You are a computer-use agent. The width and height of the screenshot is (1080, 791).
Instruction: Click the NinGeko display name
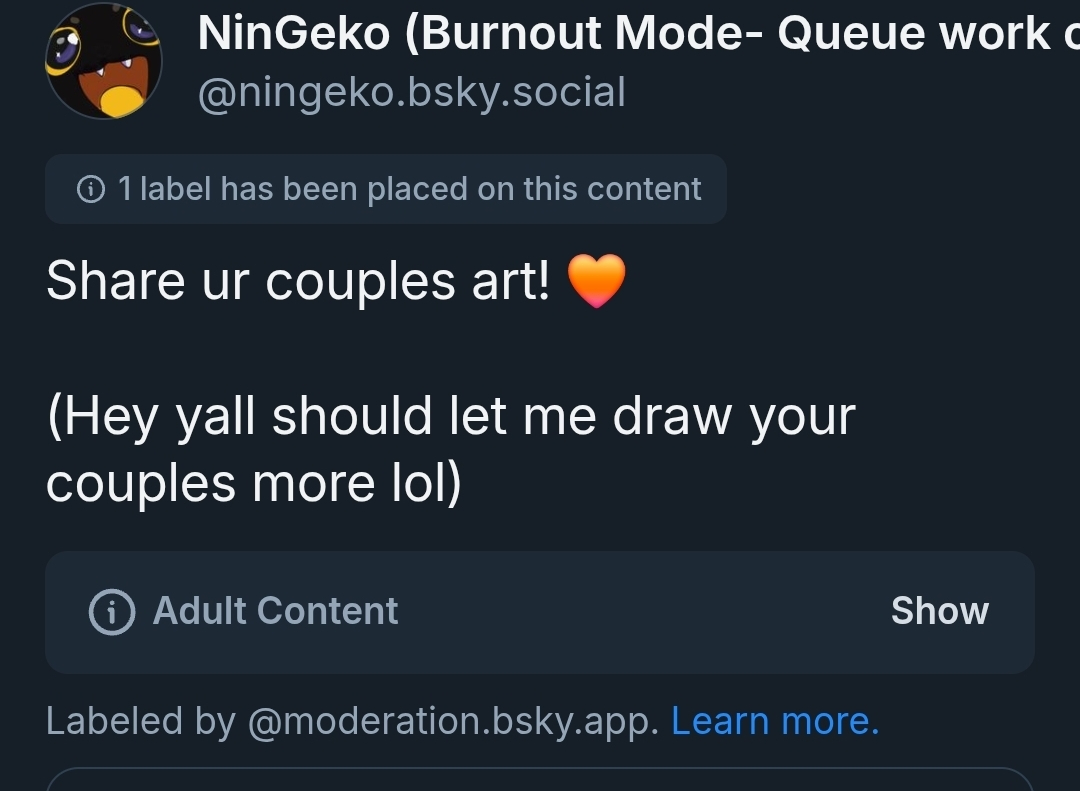[293, 34]
